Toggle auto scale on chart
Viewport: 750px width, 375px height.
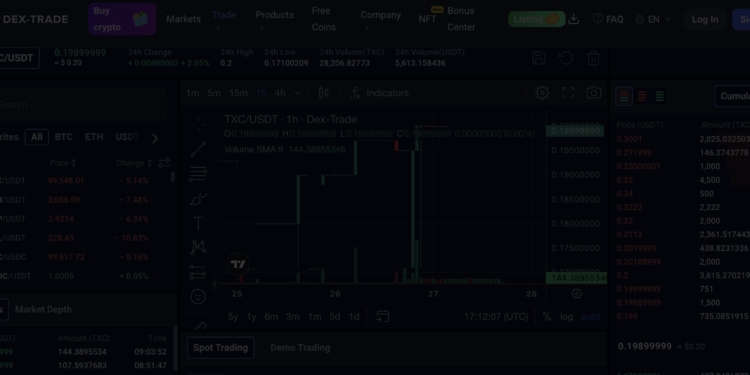590,317
